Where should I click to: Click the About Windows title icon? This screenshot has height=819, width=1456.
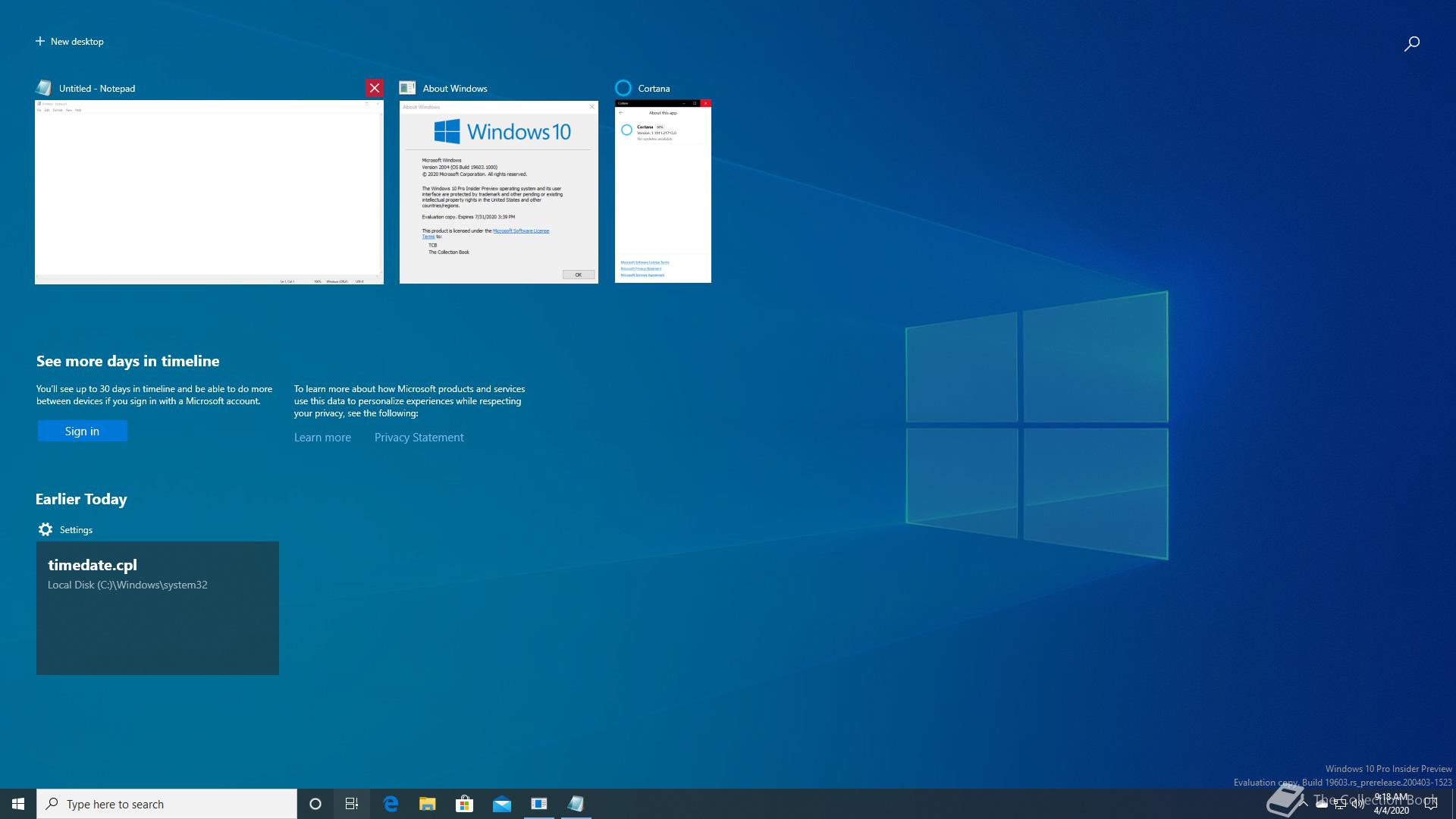pos(407,88)
